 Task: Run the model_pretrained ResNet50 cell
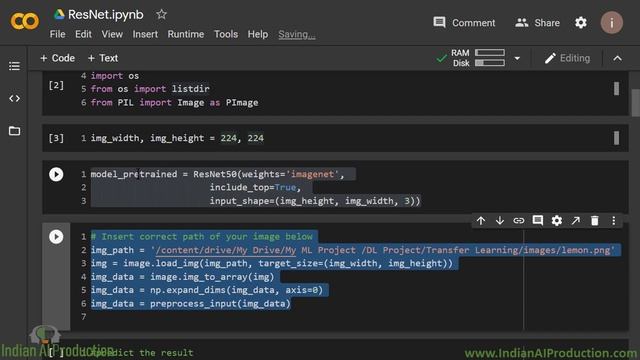(56, 174)
